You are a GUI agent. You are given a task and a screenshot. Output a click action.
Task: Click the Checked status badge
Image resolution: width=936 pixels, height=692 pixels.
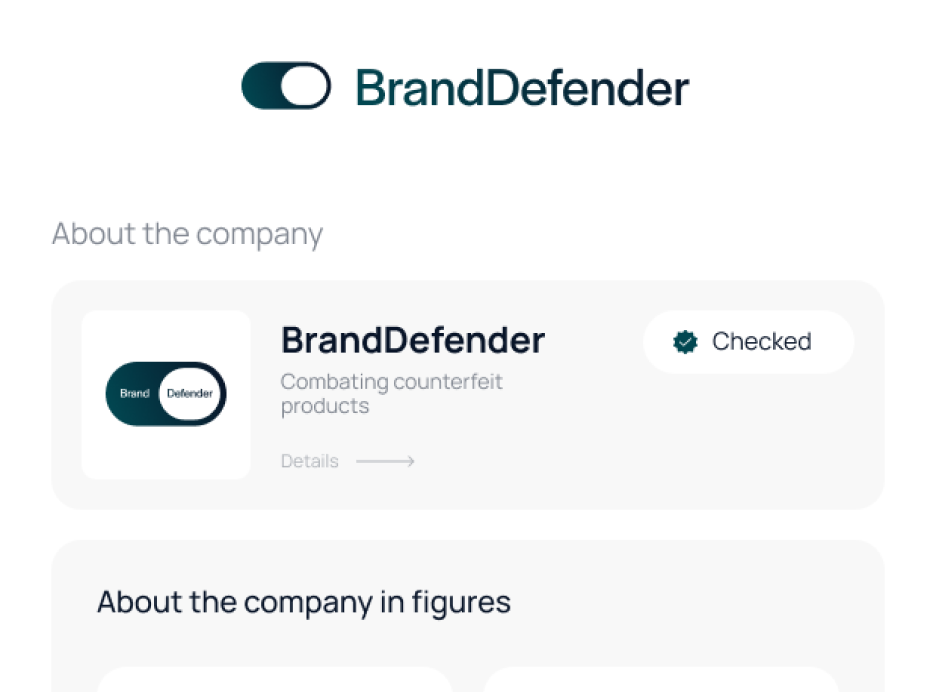pyautogui.click(x=748, y=342)
